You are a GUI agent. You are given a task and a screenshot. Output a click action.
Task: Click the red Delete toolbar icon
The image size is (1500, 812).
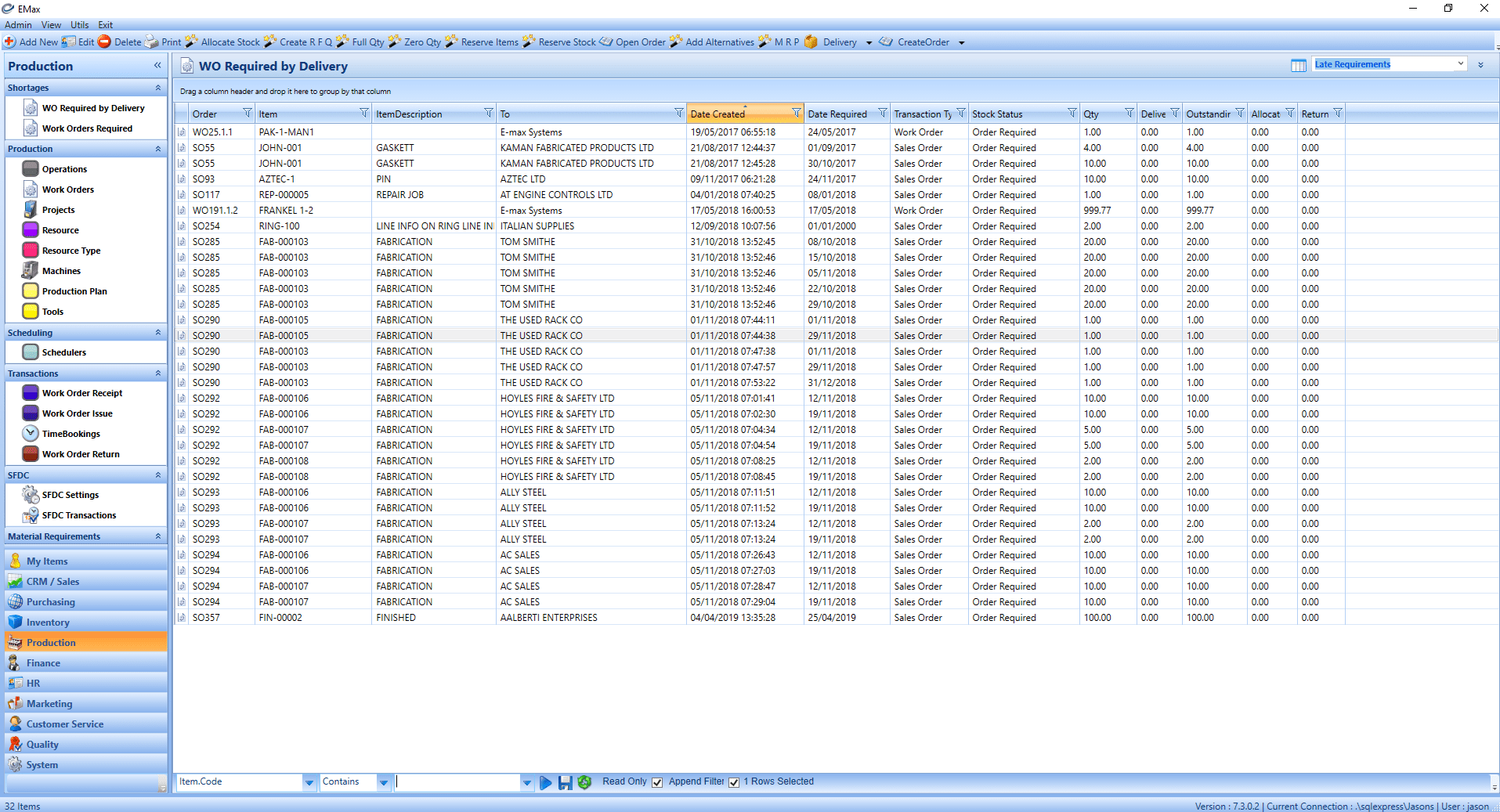tap(104, 42)
